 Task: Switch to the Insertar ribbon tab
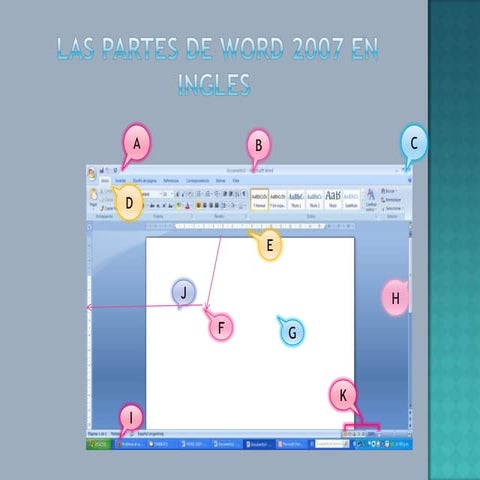pyautogui.click(x=121, y=181)
